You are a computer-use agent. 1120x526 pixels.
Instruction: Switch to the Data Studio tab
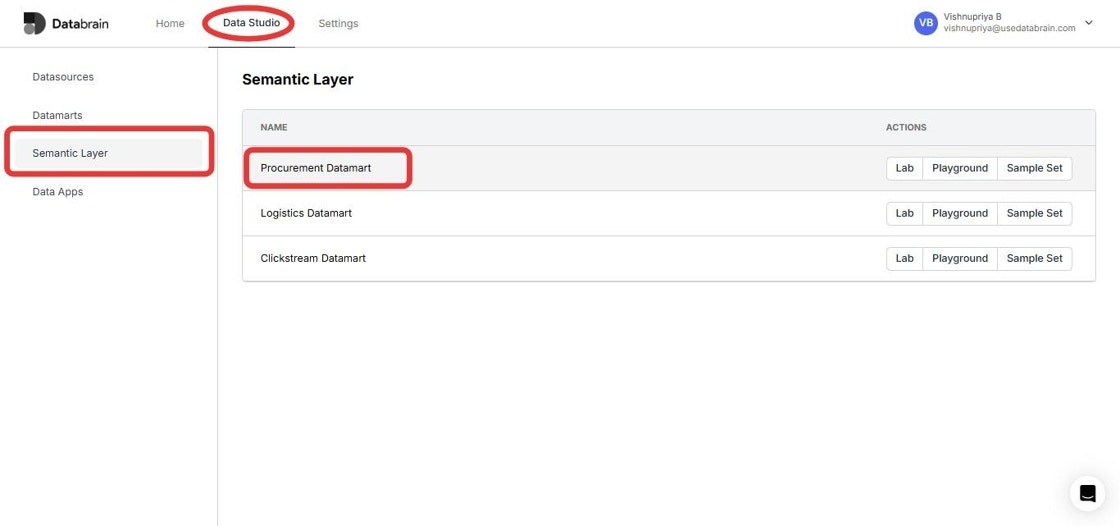251,23
